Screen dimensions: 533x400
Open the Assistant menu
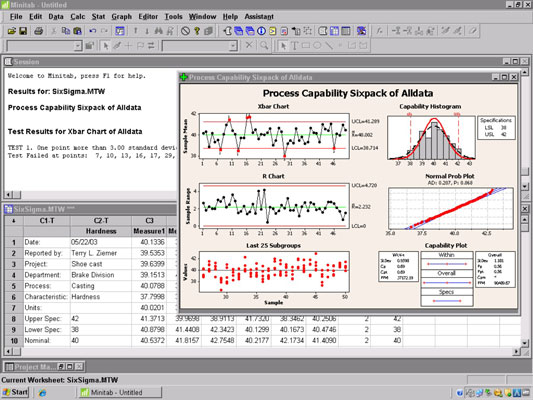tap(259, 17)
